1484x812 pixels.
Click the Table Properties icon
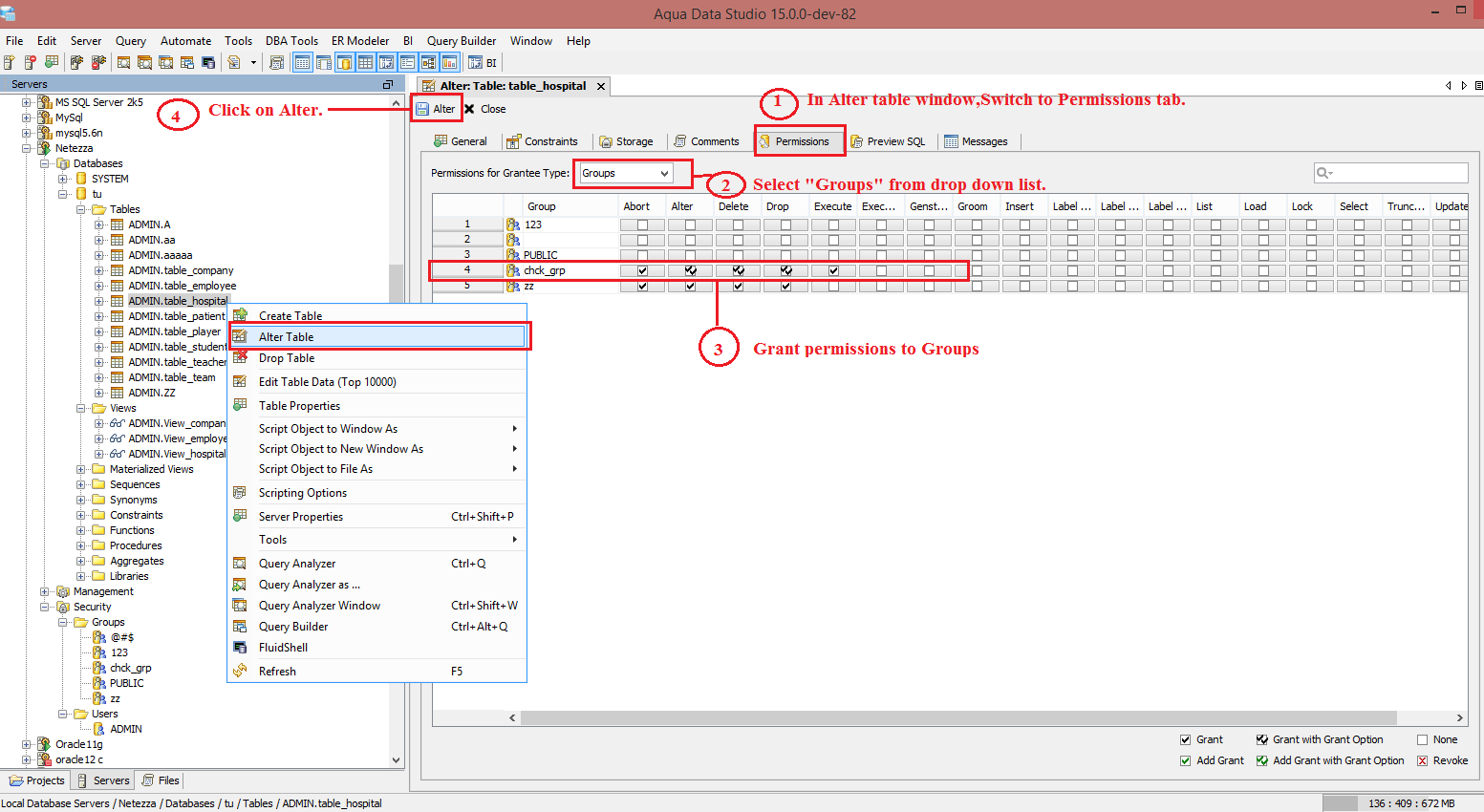(241, 405)
